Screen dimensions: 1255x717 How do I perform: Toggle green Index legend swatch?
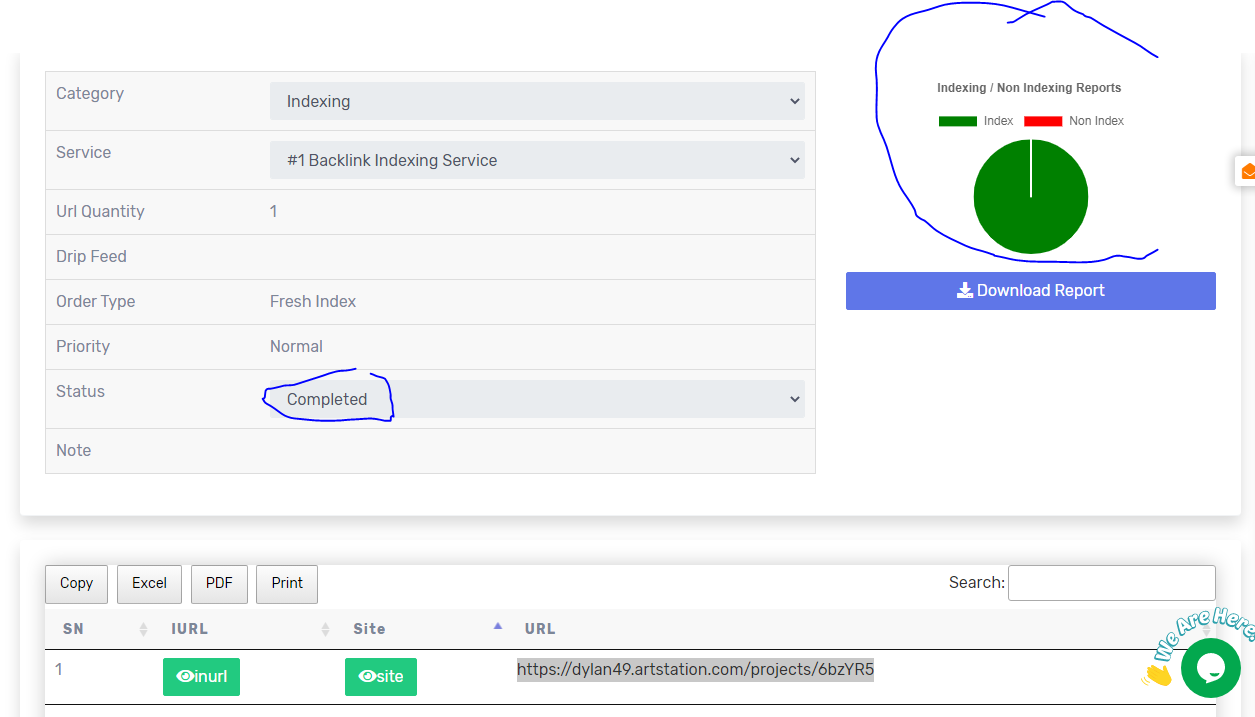pyautogui.click(x=957, y=121)
